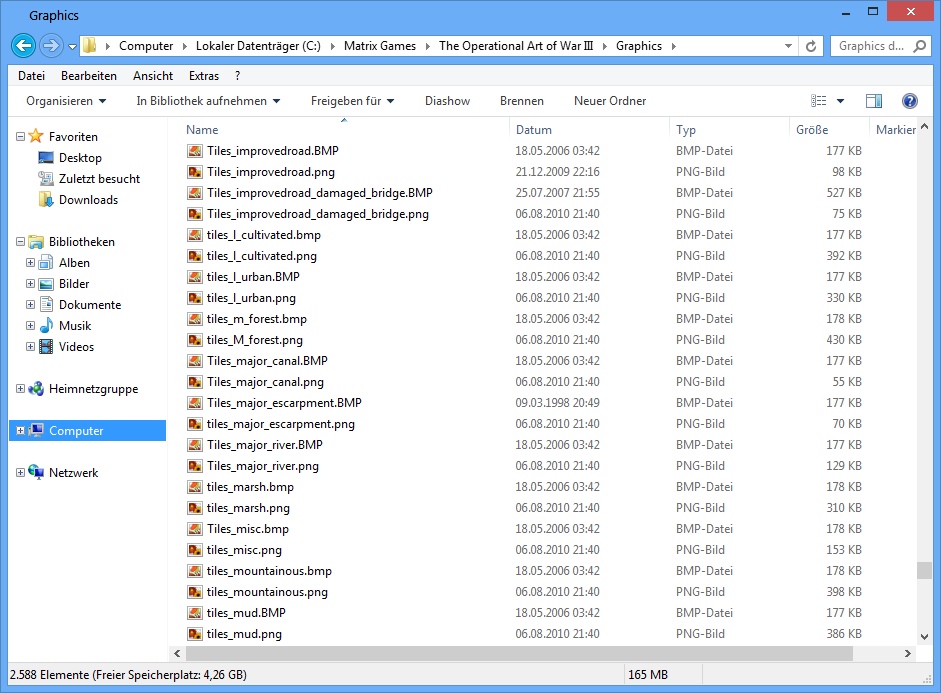941x693 pixels.
Task: Sort by Größe column header
Action: tap(812, 130)
